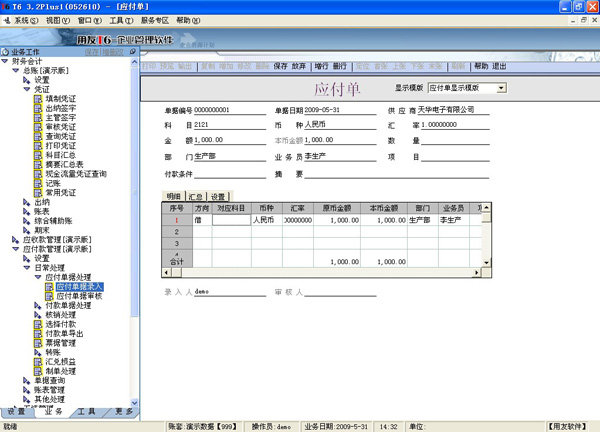Expand the 核销处理 node

[x=38, y=315]
